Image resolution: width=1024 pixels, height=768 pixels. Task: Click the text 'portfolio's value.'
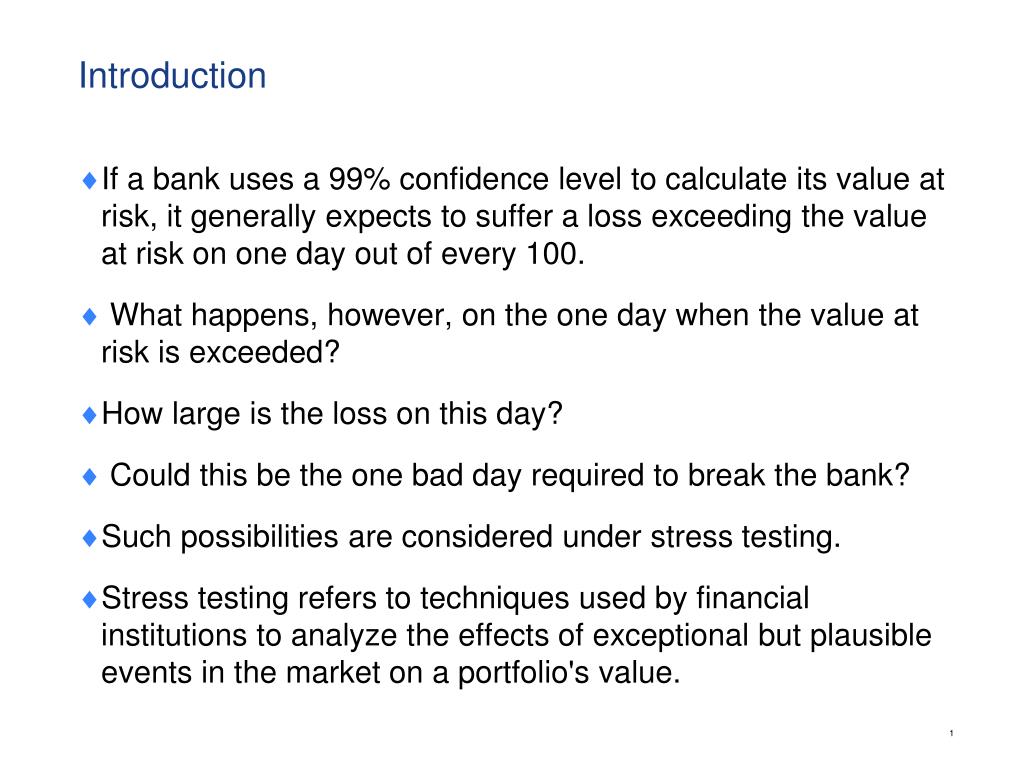pyautogui.click(x=569, y=673)
